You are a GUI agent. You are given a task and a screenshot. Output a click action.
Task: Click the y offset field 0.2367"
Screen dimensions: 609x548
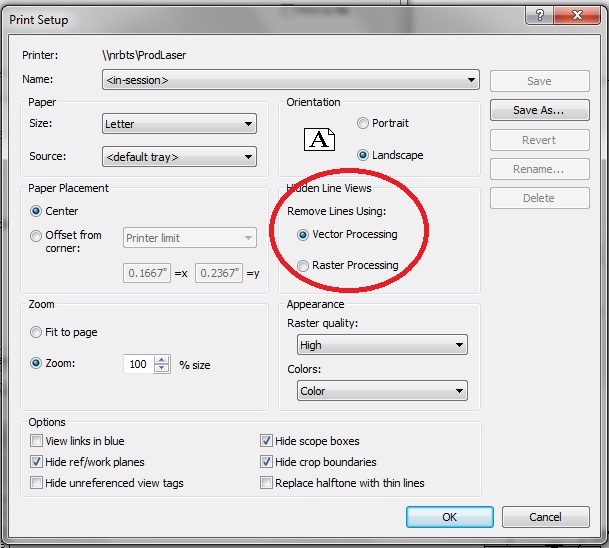click(219, 273)
